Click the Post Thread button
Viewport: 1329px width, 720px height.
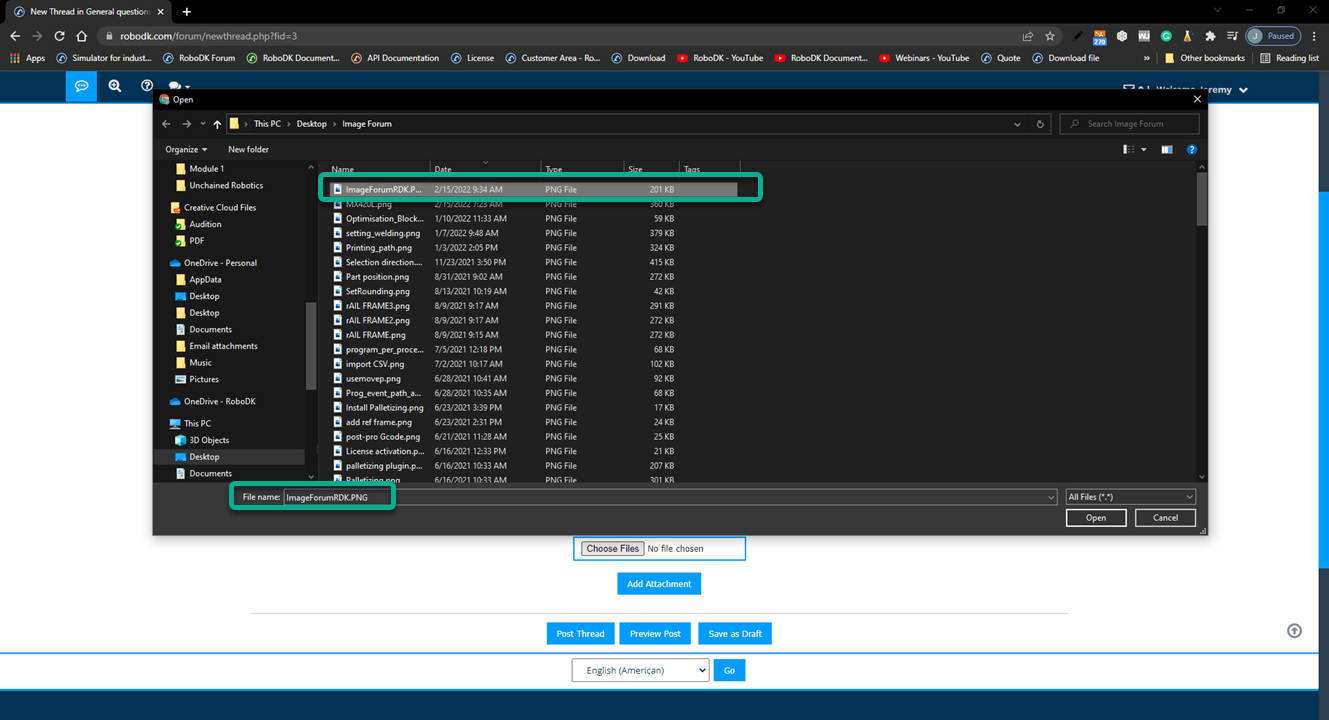pos(580,633)
